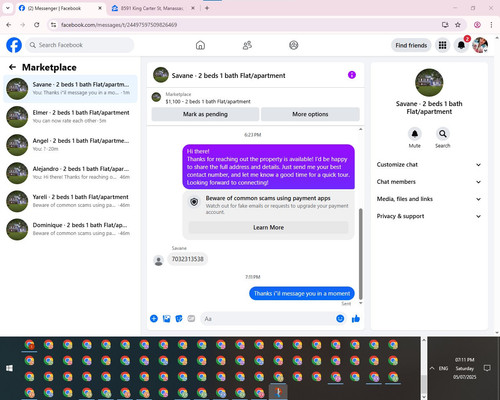This screenshot has width=500, height=400.
Task: Open the Angel conversation
Action: 70,145
